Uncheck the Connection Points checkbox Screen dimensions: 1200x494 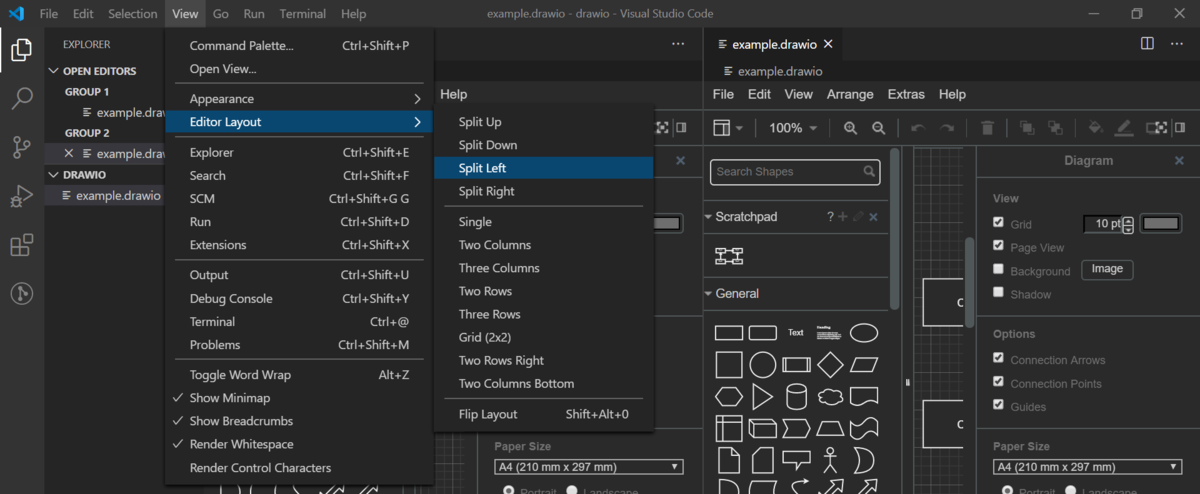coord(998,381)
